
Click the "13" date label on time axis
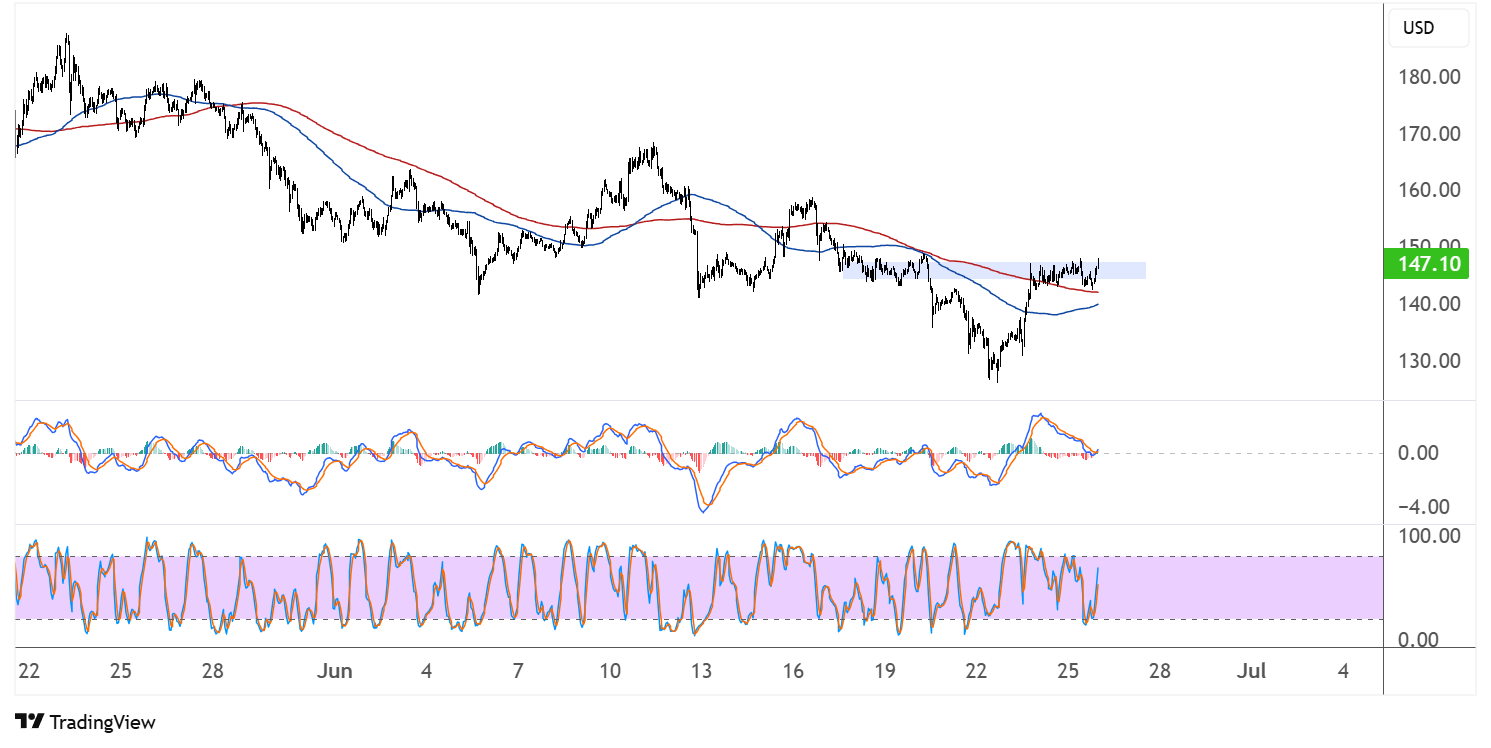(x=701, y=671)
